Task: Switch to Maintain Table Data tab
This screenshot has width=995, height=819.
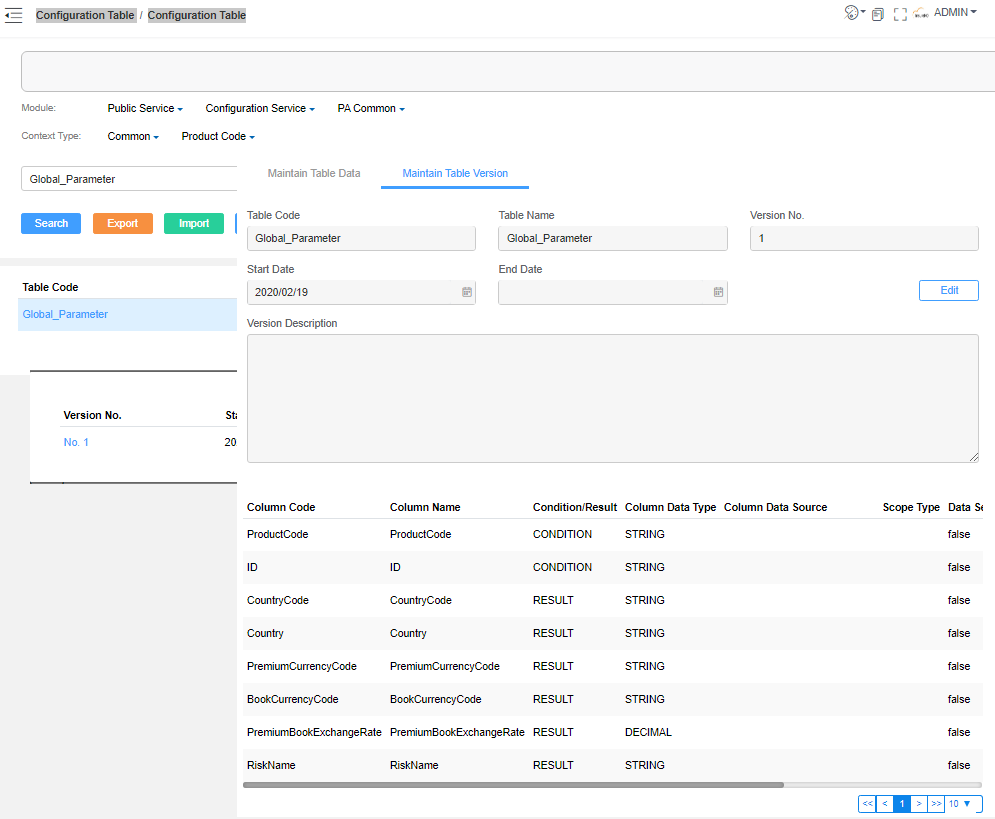Action: [314, 173]
